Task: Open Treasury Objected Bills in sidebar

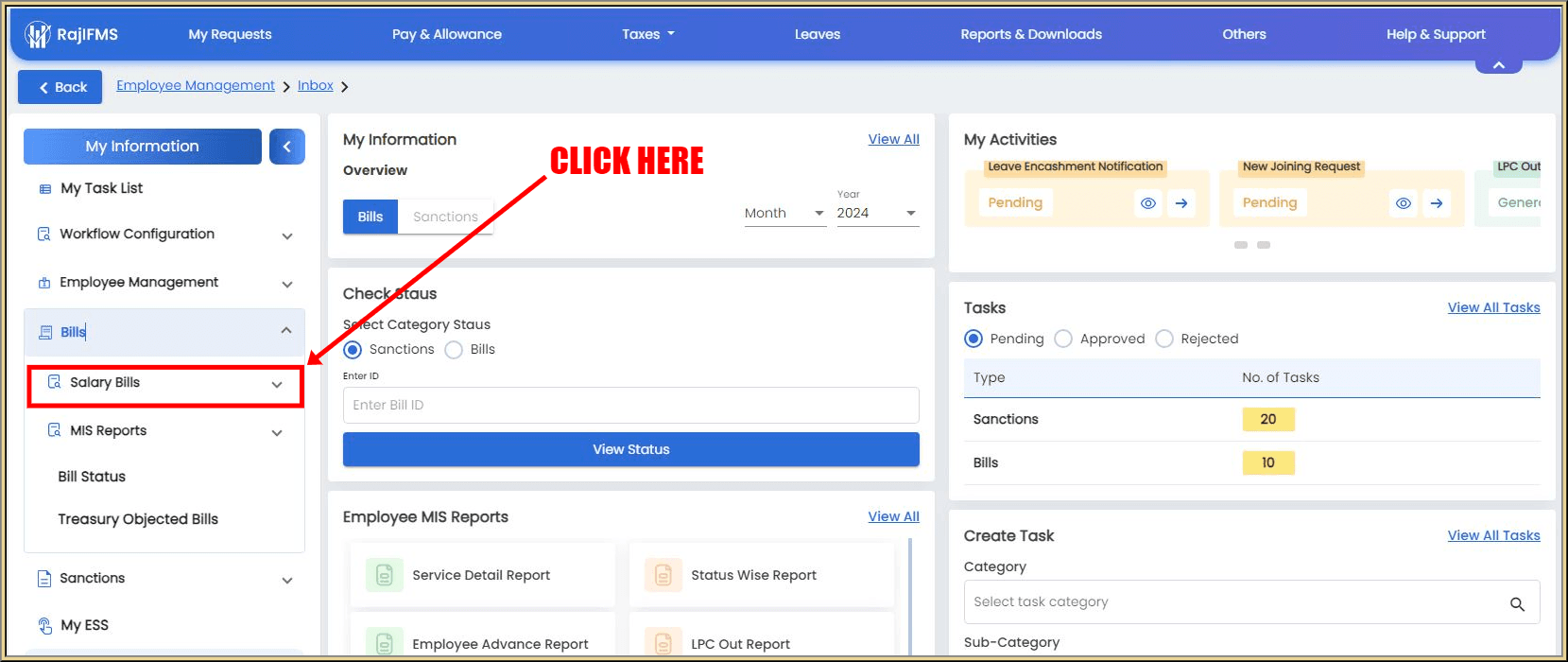Action: tap(138, 519)
